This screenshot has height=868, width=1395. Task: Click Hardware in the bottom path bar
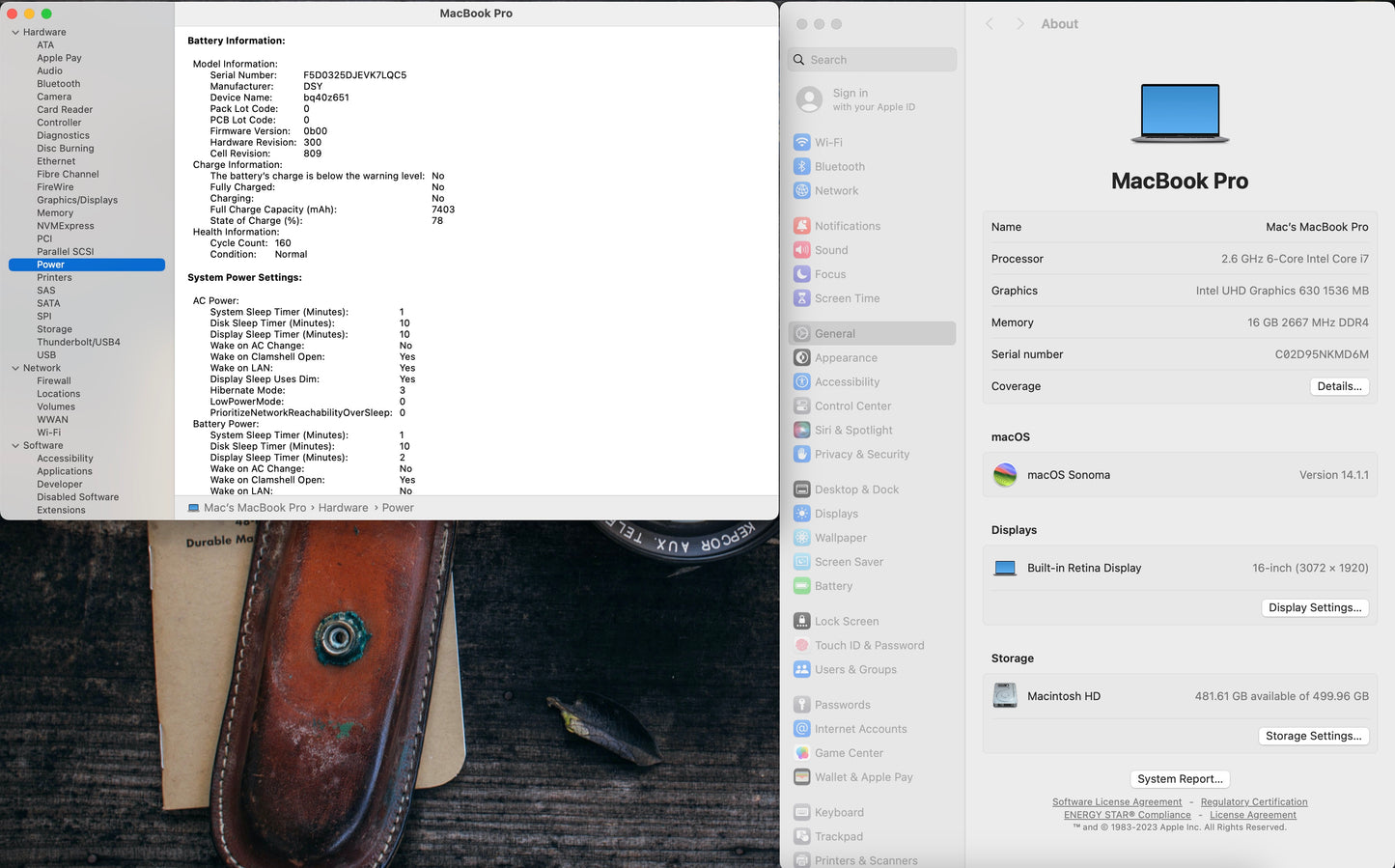click(x=343, y=508)
